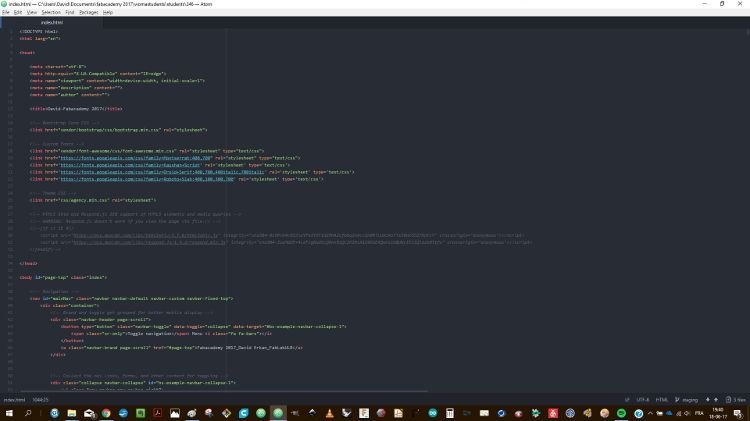This screenshot has height=421, width=750.
Task: Open the 3 files git changes indicator
Action: coord(736,400)
